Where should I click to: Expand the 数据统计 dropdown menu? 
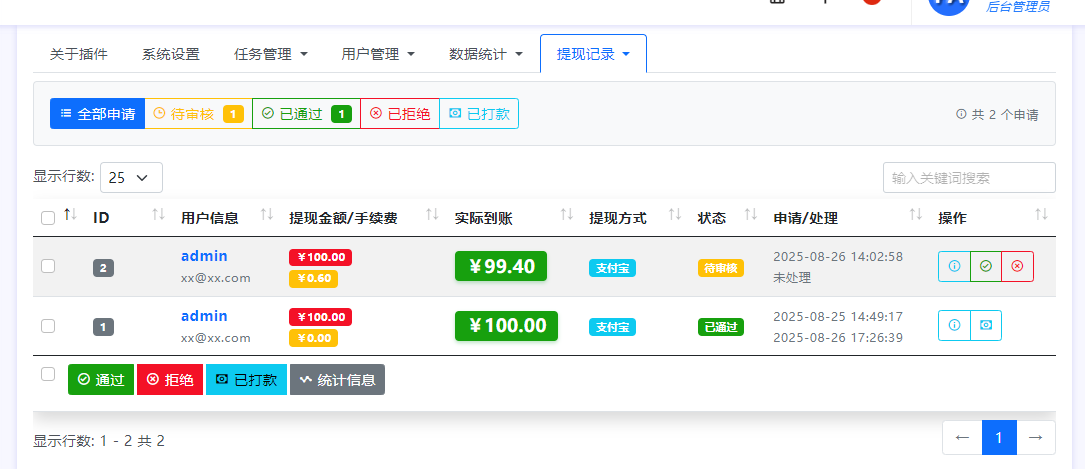pos(486,54)
